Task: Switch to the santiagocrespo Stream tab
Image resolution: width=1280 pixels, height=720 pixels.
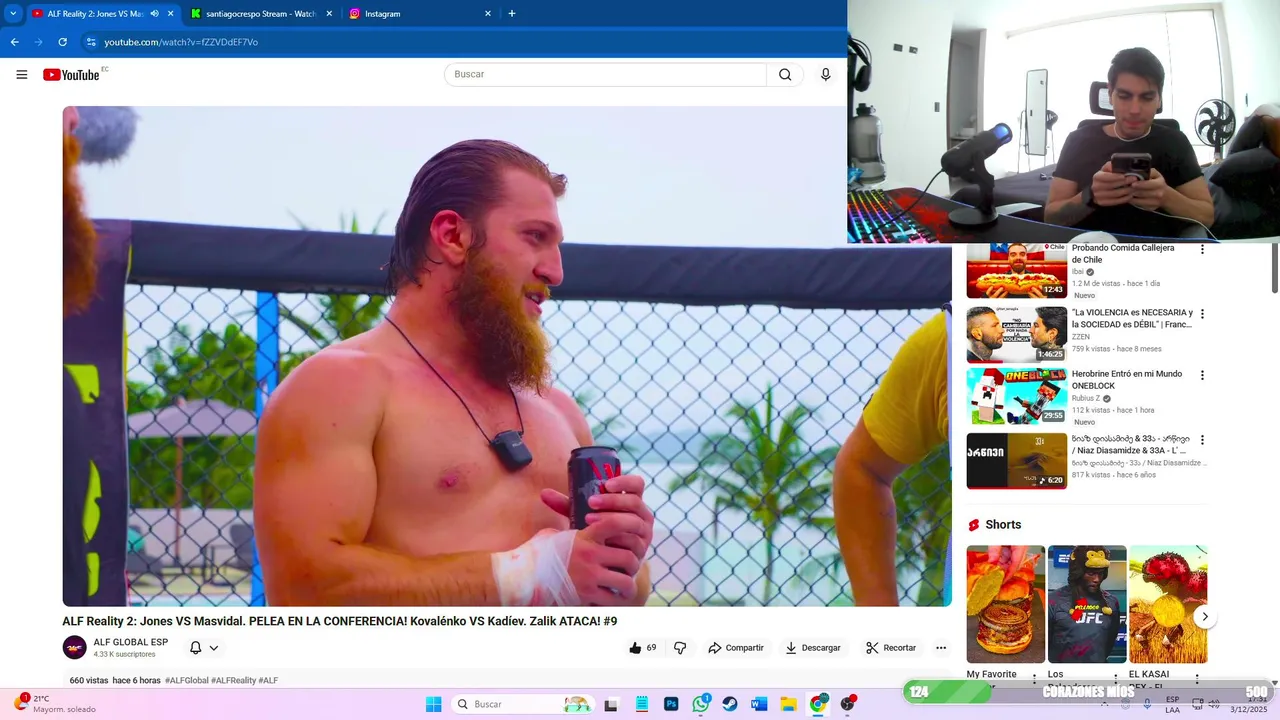Action: [x=261, y=14]
